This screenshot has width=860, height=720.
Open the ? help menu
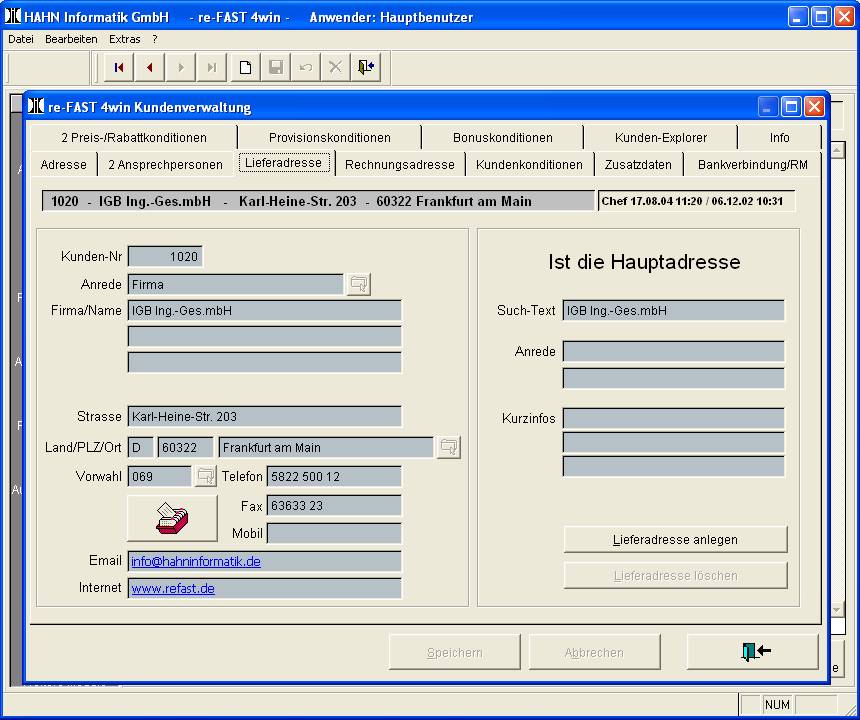pos(155,39)
